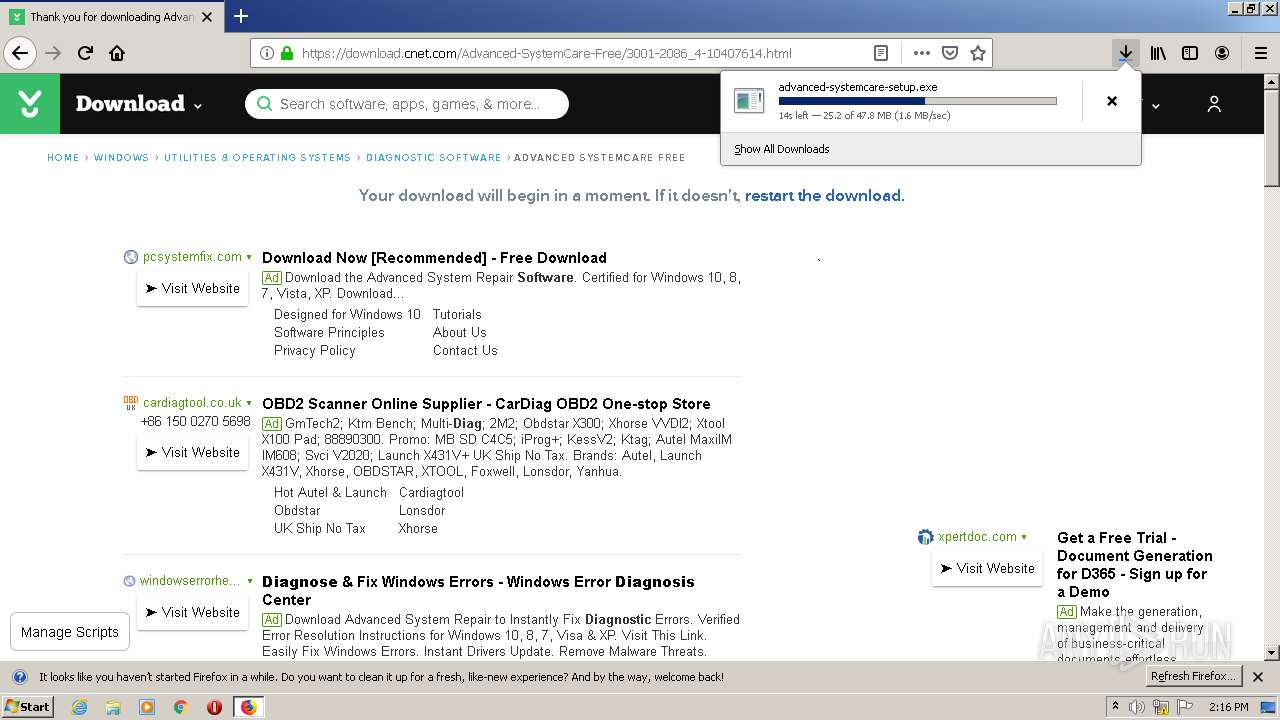Click the green CNET Download logo

pyautogui.click(x=30, y=103)
